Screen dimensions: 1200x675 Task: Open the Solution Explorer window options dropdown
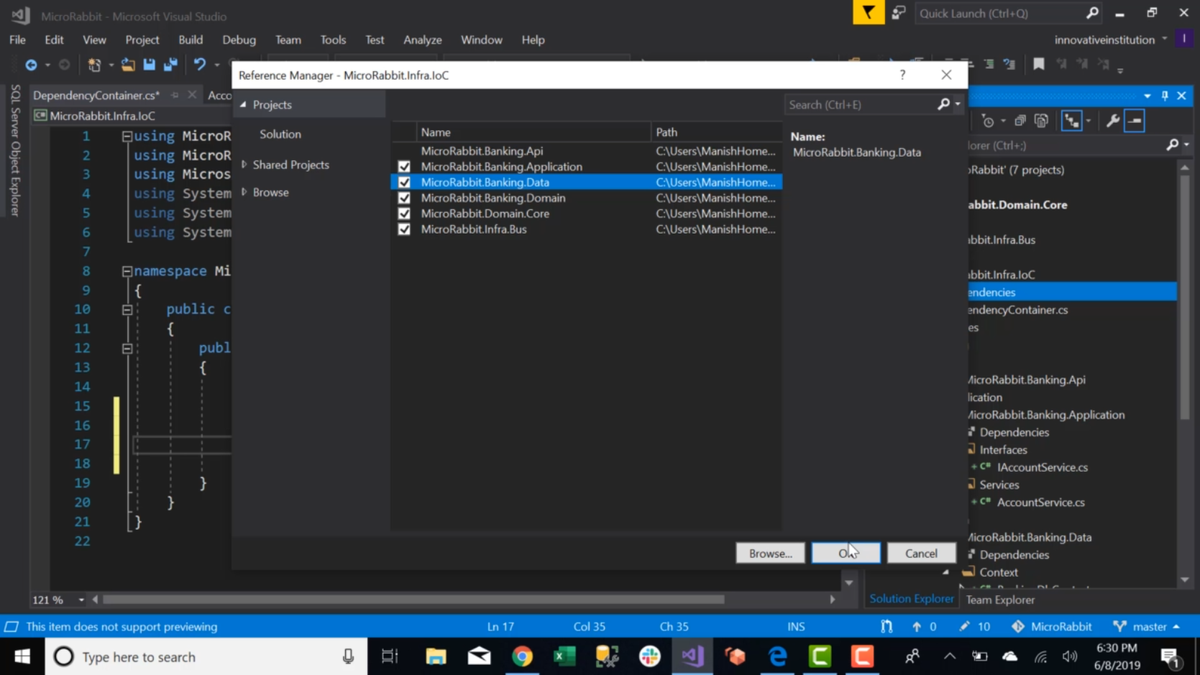[x=1147, y=96]
